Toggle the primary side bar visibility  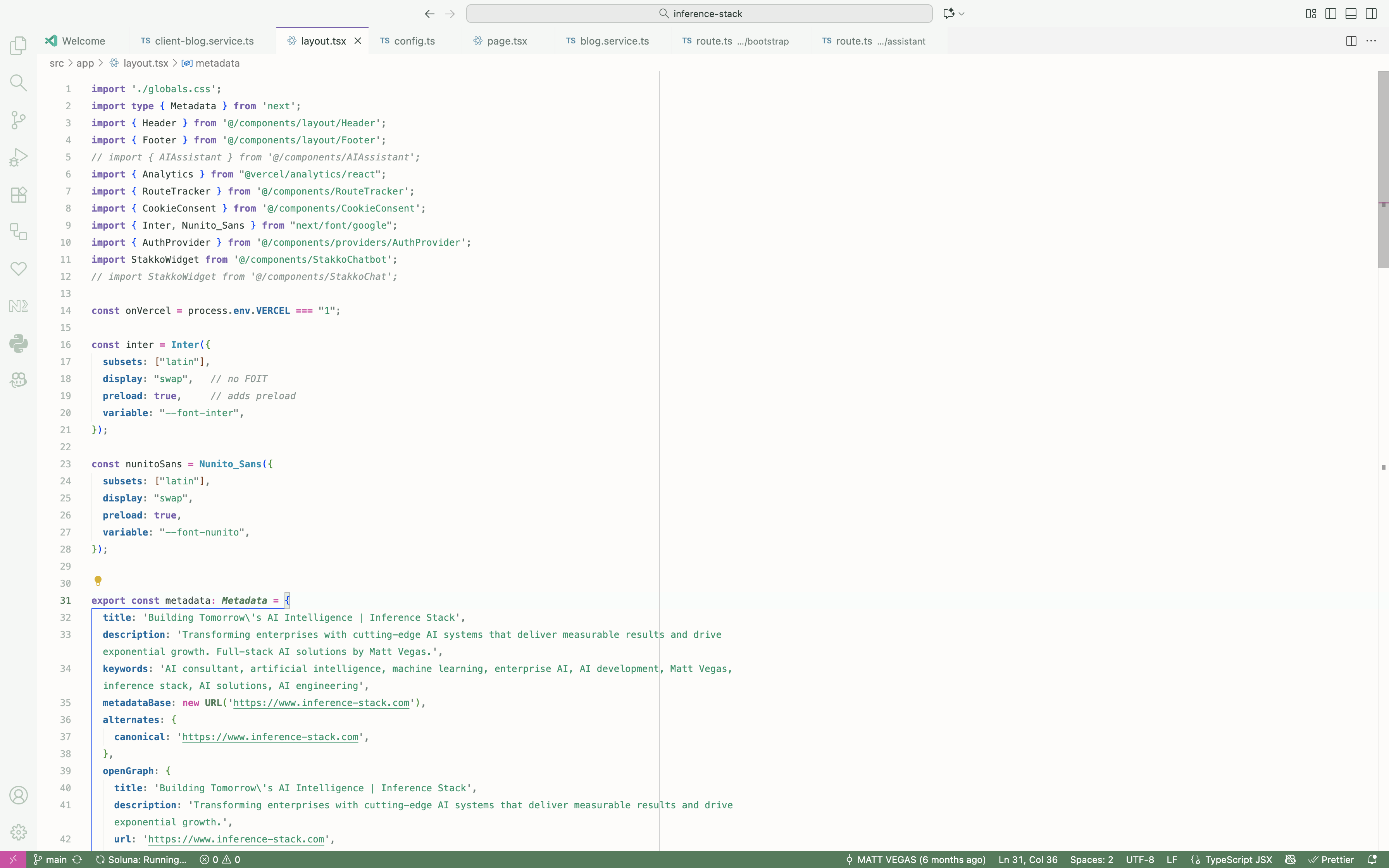(1331, 13)
